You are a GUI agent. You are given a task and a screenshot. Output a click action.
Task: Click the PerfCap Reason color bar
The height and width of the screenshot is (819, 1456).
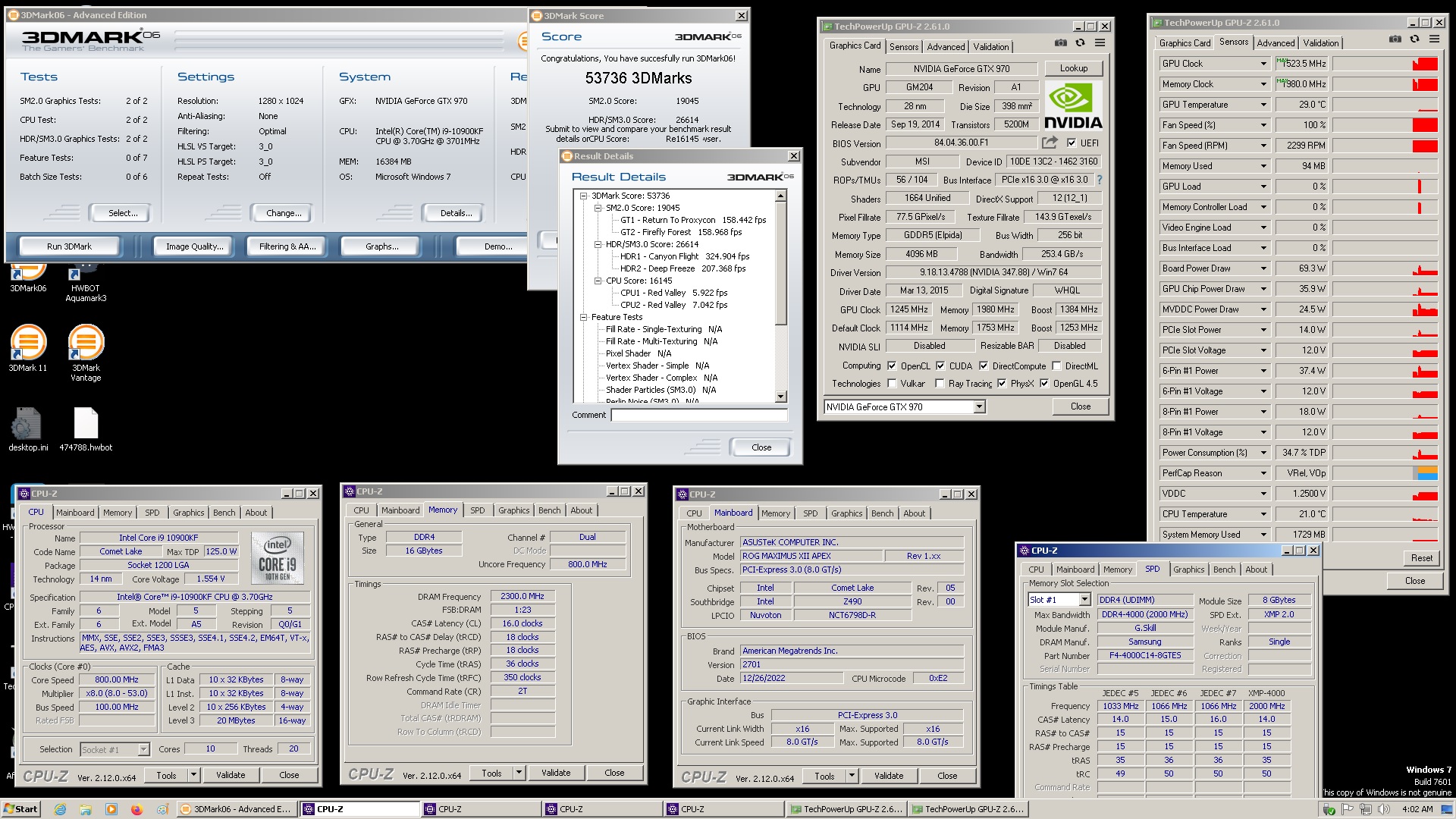(1426, 473)
